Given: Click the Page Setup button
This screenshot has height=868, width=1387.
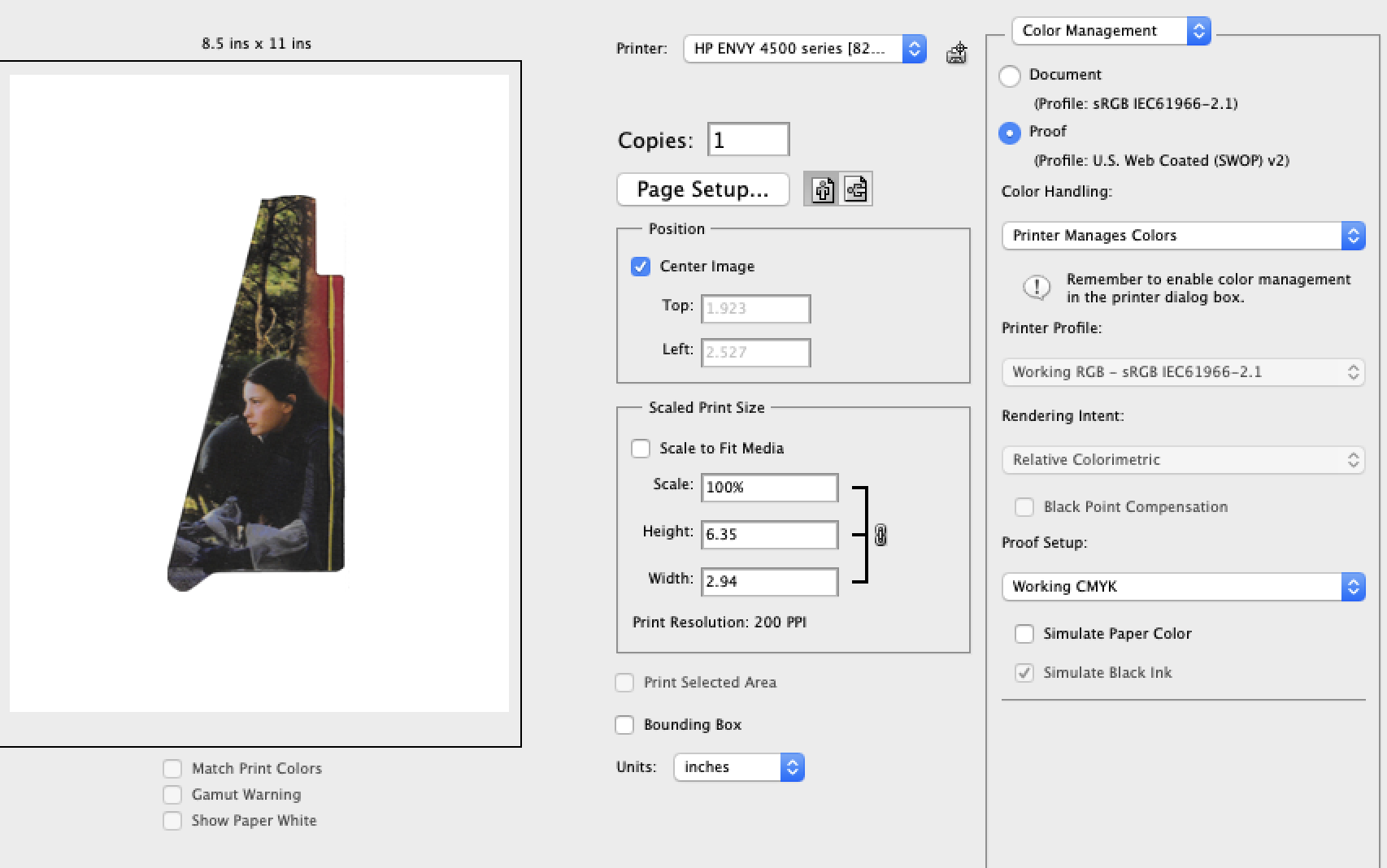Looking at the screenshot, I should click(x=702, y=189).
